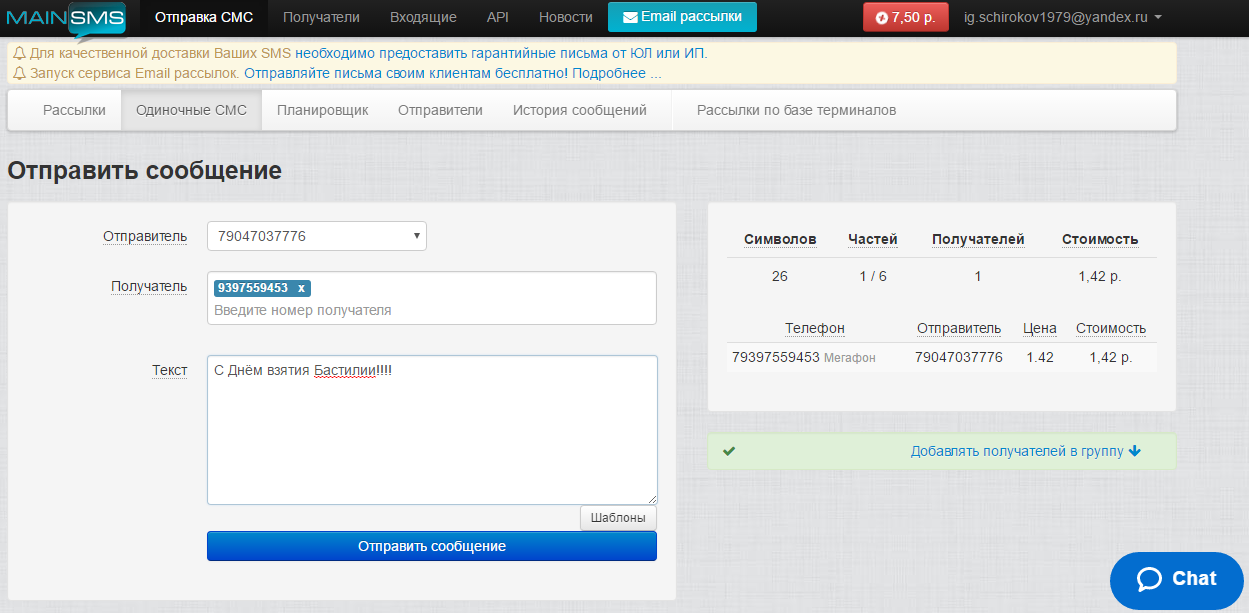The height and width of the screenshot is (613, 1249).
Task: Select Получатели in top menu
Action: click(x=321, y=17)
